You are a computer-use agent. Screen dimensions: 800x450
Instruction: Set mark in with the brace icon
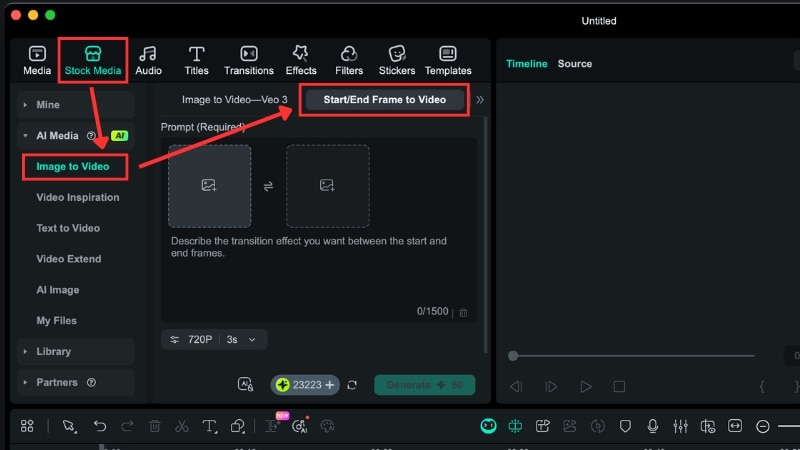pos(762,386)
